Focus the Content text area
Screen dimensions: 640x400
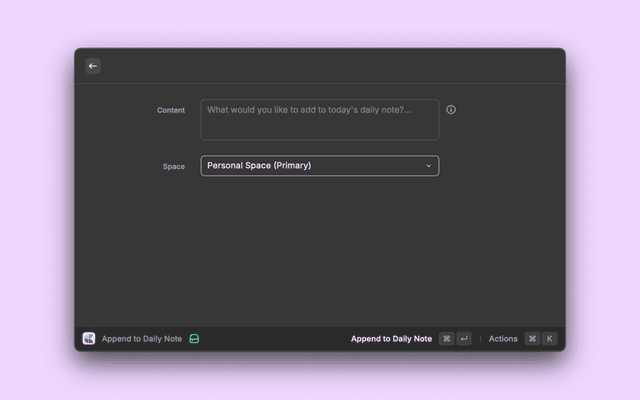[319, 119]
